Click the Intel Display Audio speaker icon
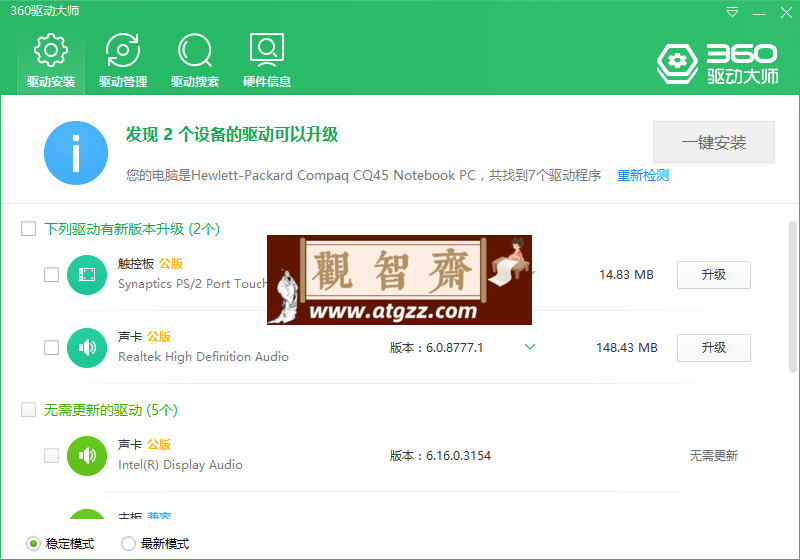 pyautogui.click(x=87, y=455)
